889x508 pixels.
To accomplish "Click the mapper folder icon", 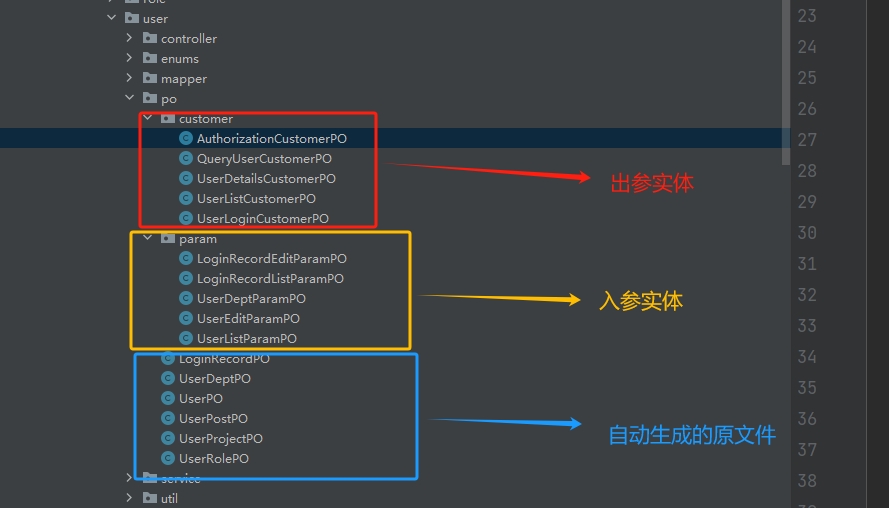I will coord(150,79).
